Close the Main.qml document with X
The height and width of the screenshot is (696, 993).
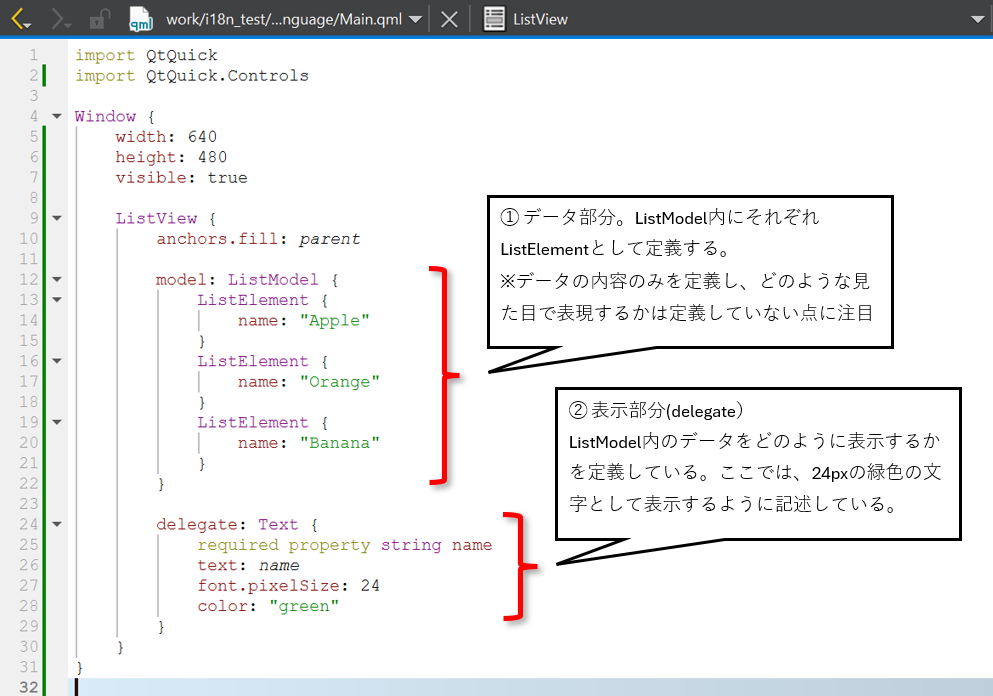tap(450, 19)
